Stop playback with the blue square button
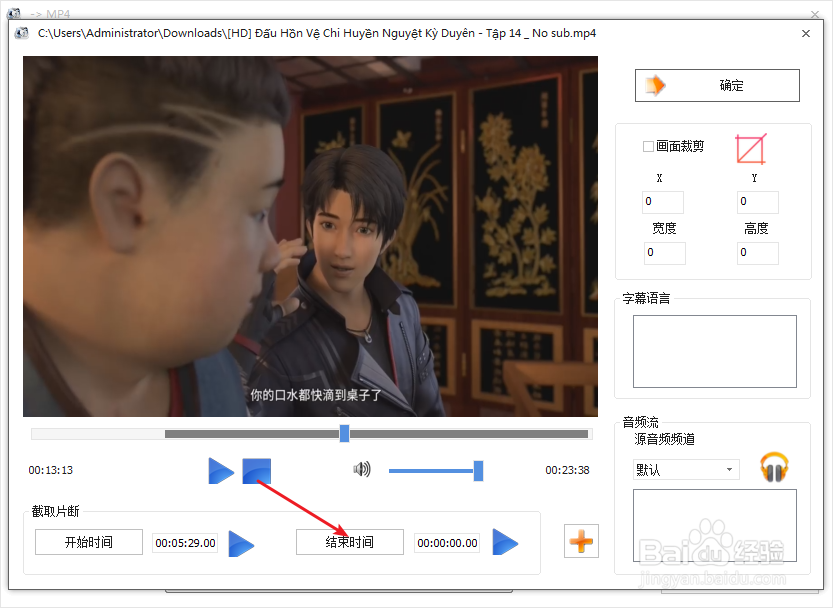 257,471
